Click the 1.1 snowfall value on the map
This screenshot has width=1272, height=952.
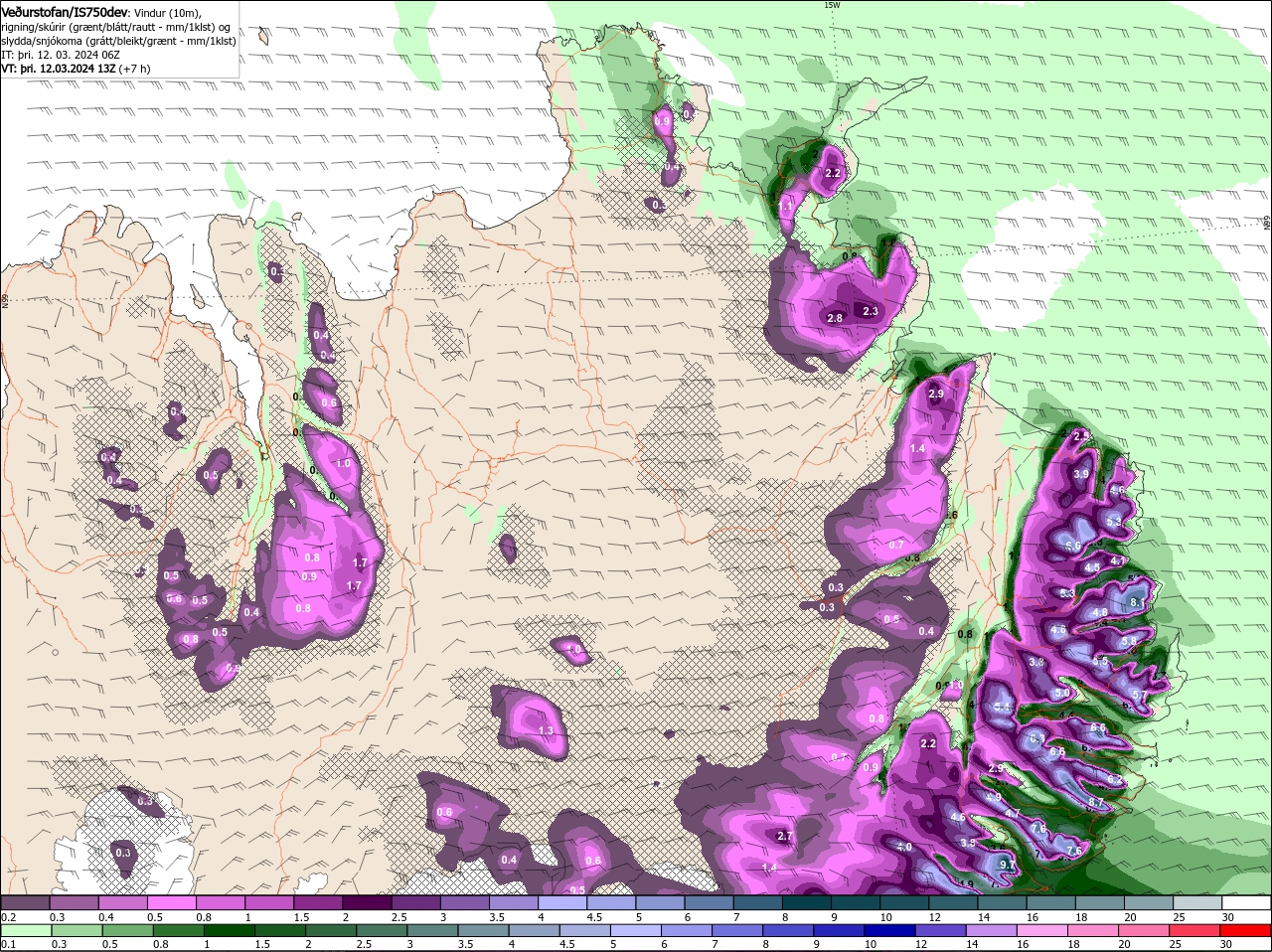(x=786, y=205)
